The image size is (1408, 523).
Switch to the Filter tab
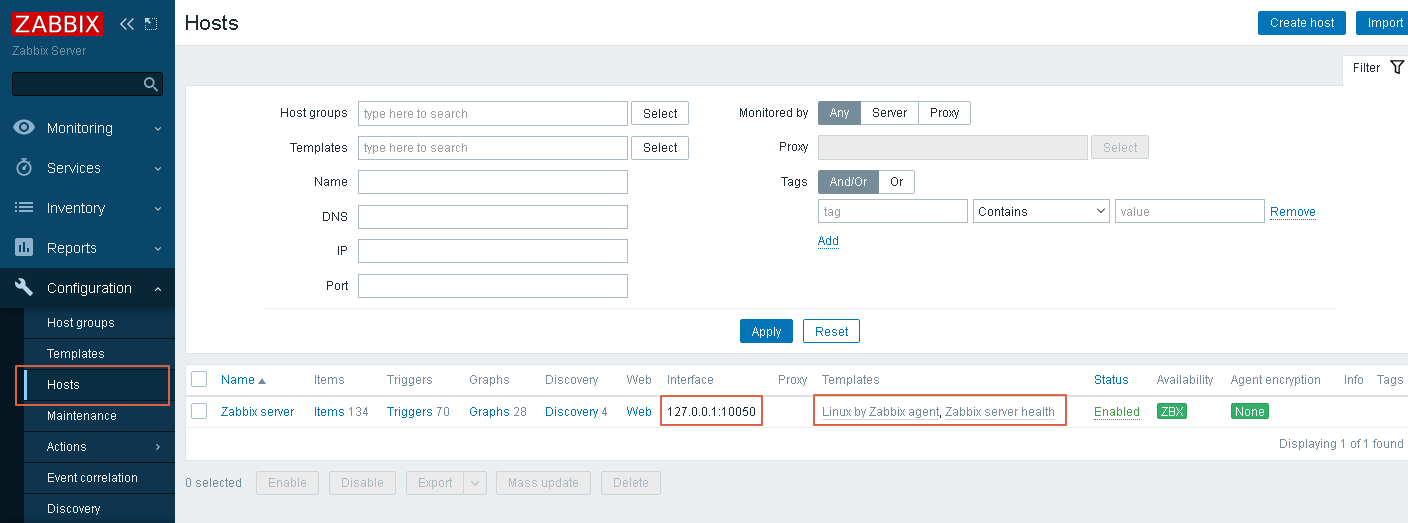1375,68
